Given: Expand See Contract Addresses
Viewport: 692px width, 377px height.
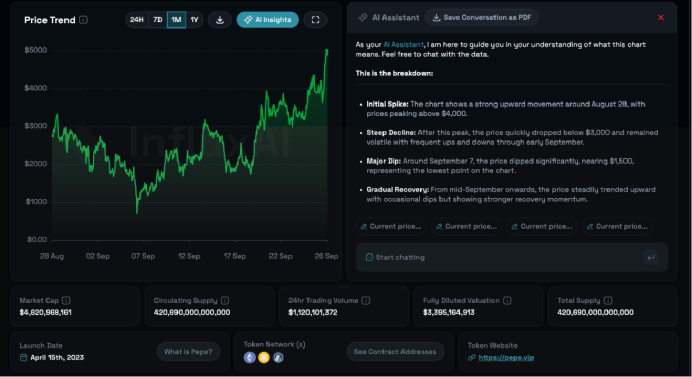Looking at the screenshot, I should (395, 352).
